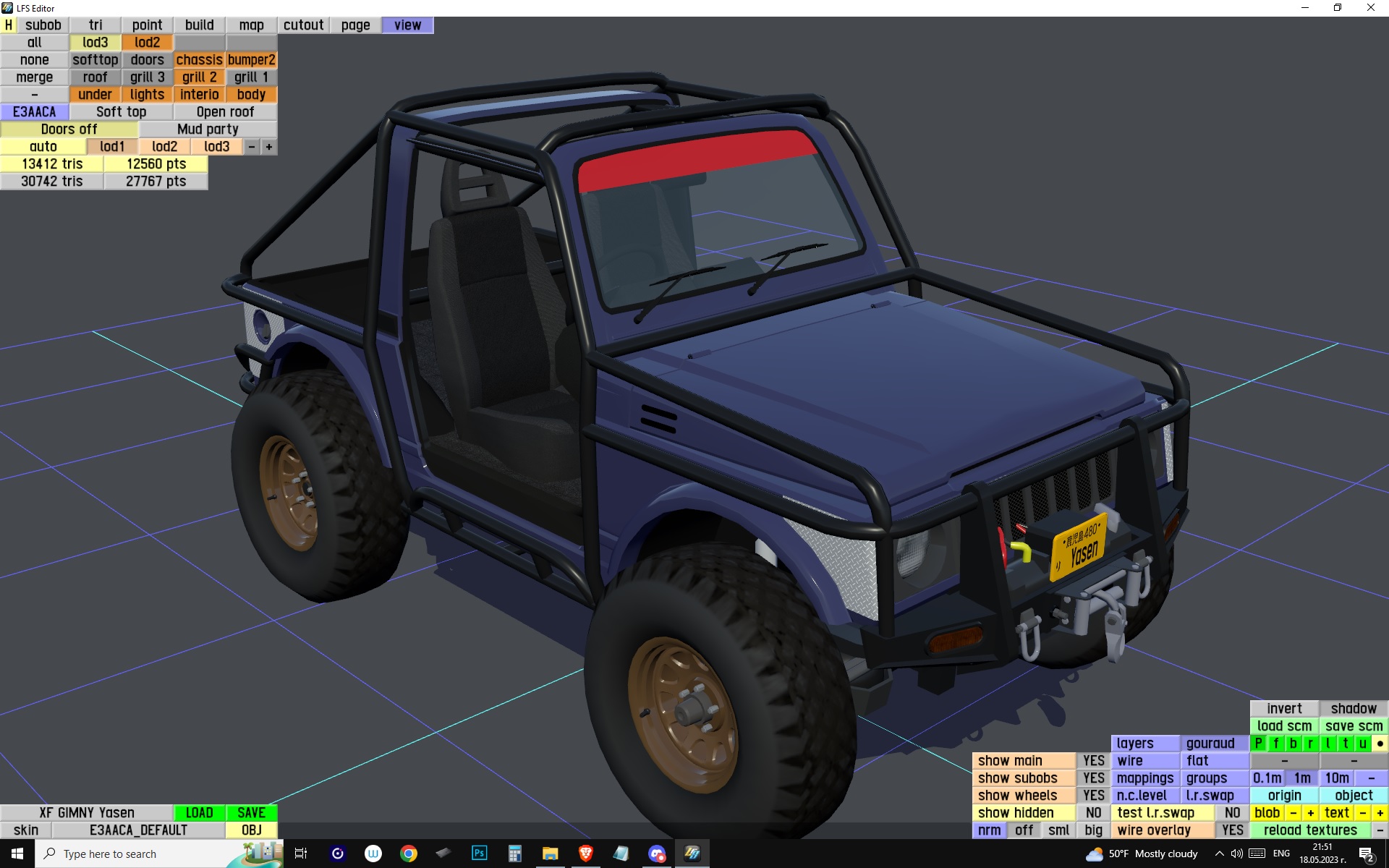Screen dimensions: 1389x868
Task: Increase blob size with plus button
Action: click(1310, 813)
